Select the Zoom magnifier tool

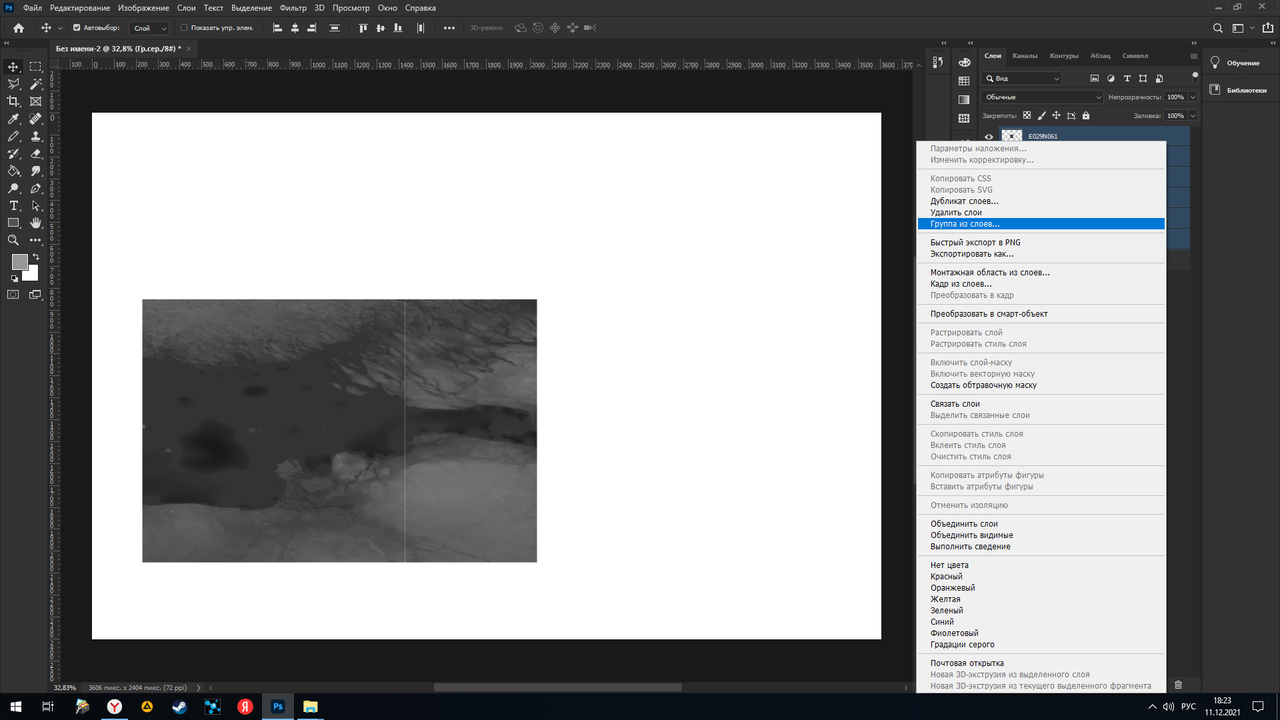(x=14, y=240)
